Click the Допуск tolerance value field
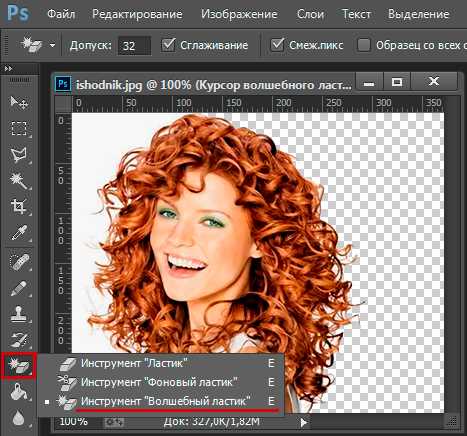467x436 pixels. tap(134, 45)
